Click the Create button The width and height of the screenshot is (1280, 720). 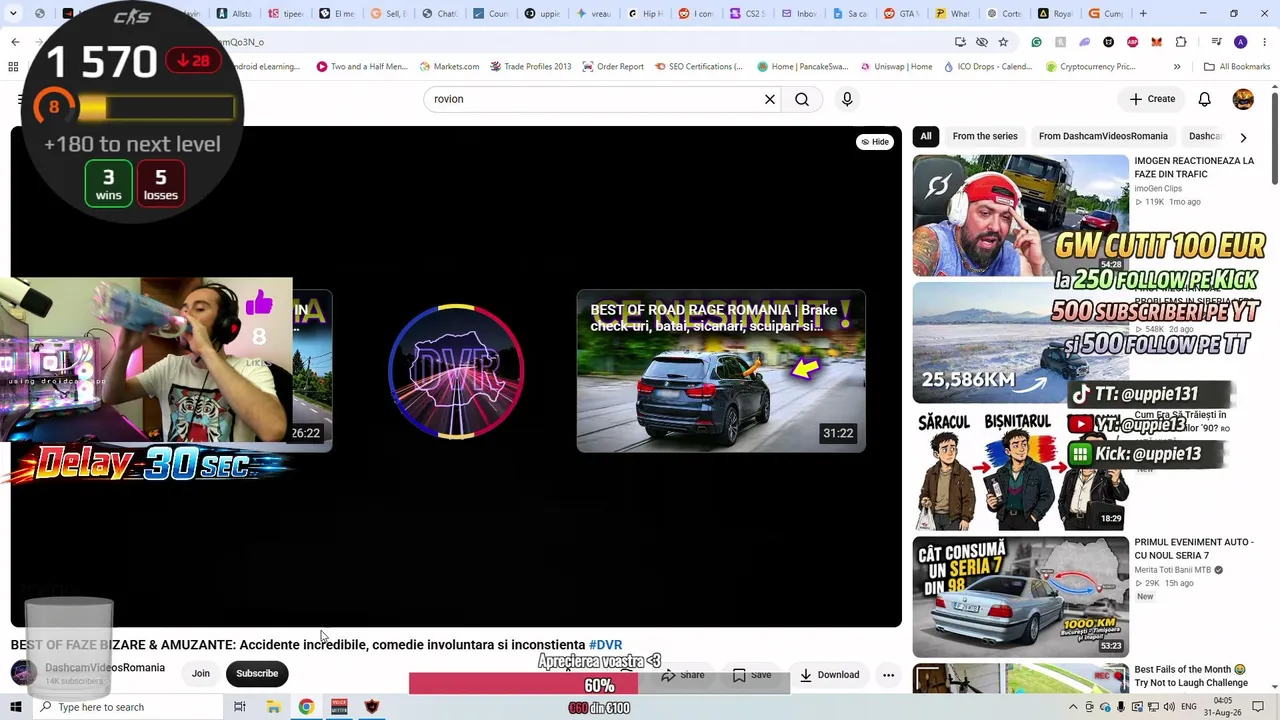(x=1152, y=99)
